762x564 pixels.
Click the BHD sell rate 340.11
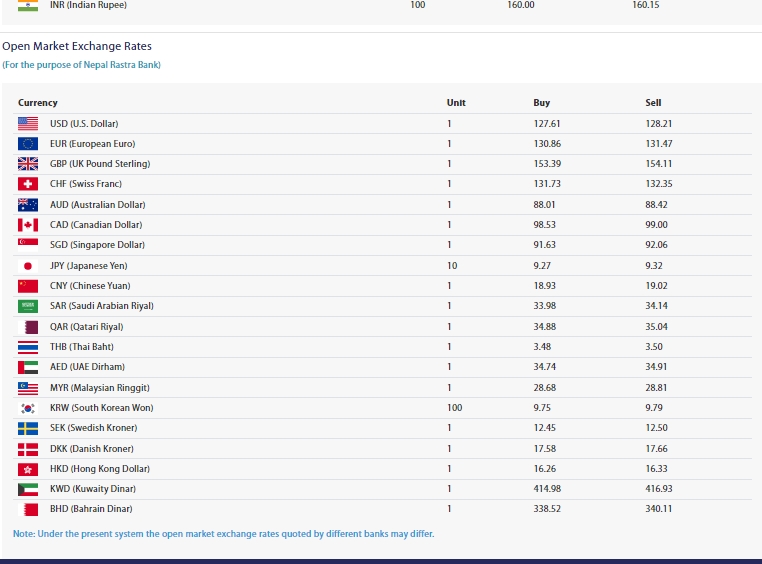[x=658, y=509]
